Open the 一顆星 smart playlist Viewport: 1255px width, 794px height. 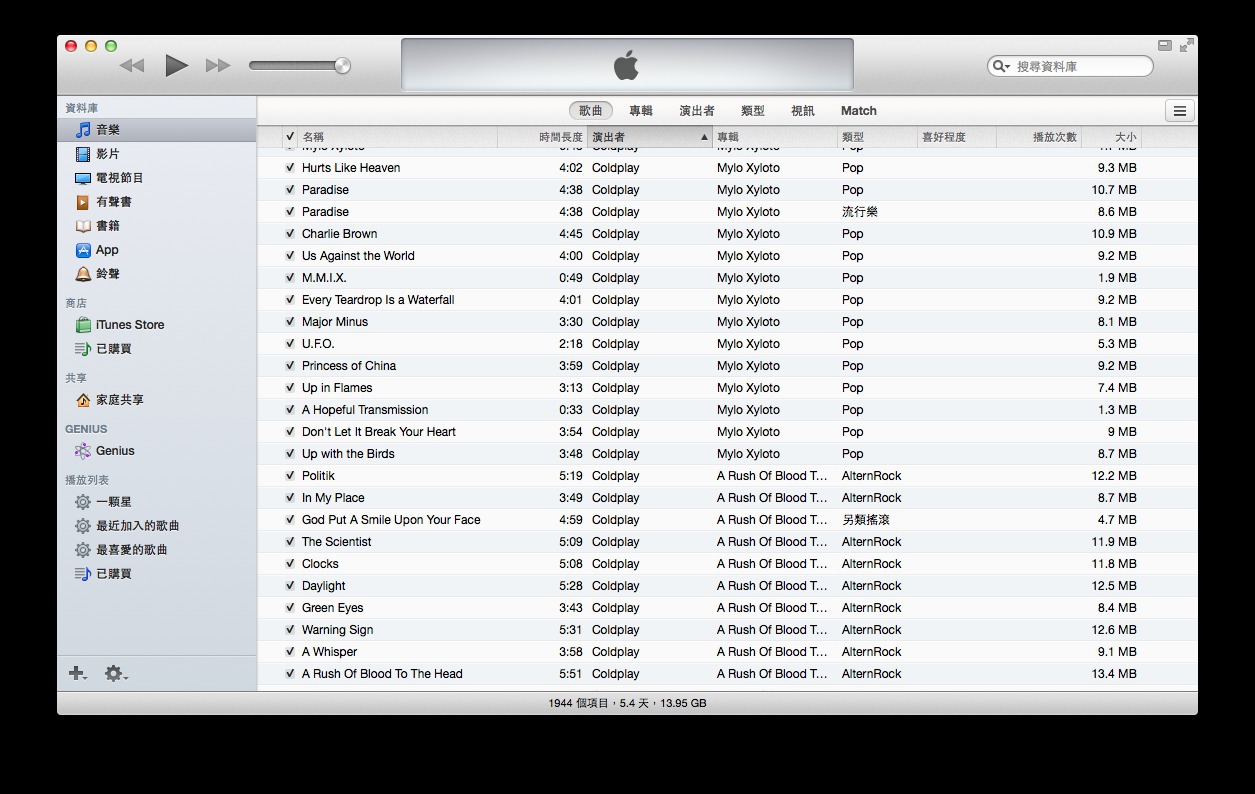(x=157, y=502)
